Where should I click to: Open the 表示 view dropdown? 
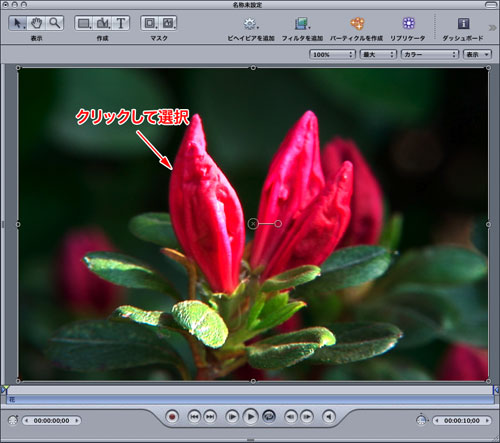point(477,54)
